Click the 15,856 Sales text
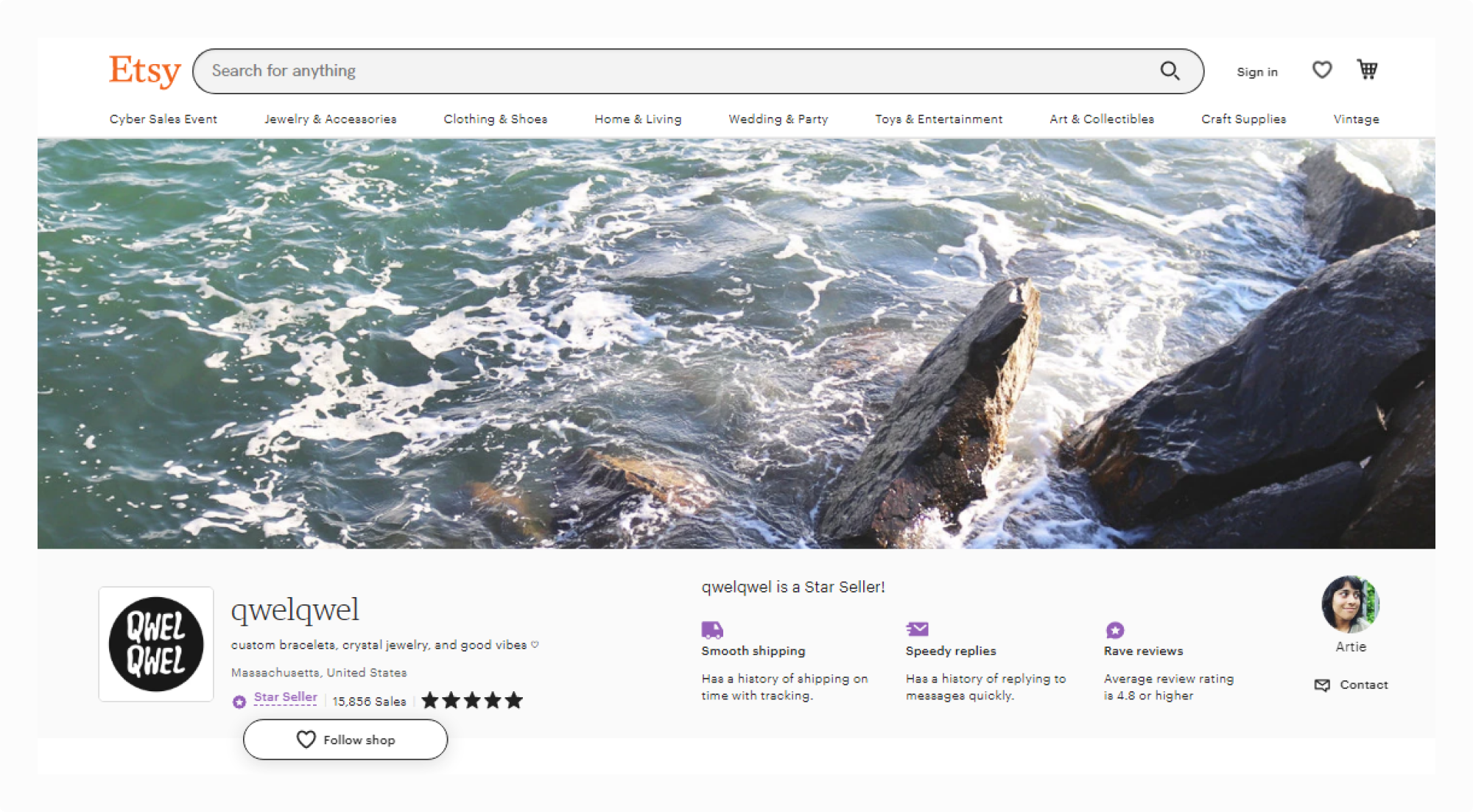This screenshot has width=1473, height=812. pyautogui.click(x=369, y=702)
